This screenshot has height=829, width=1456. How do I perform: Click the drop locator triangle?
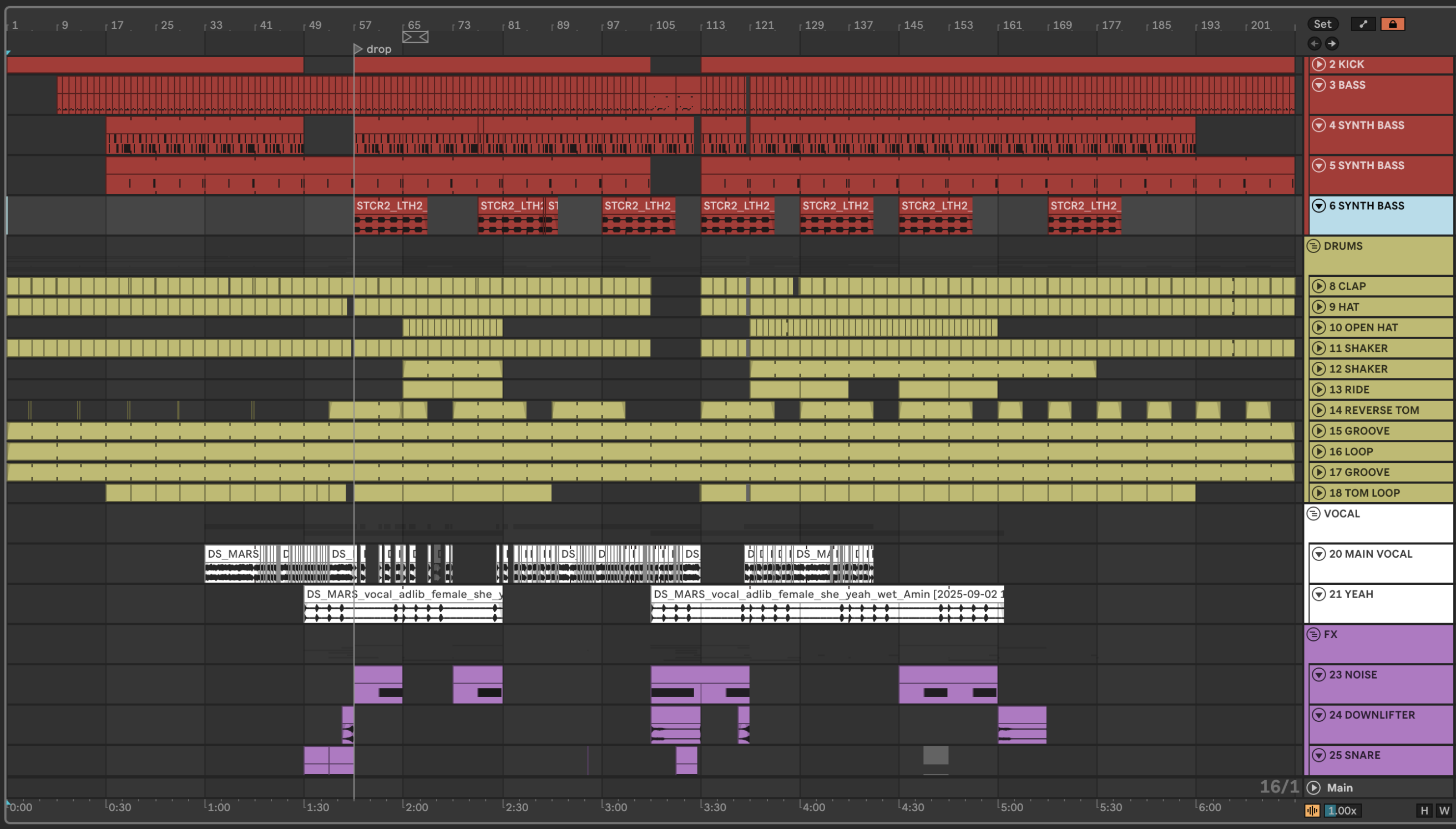357,49
